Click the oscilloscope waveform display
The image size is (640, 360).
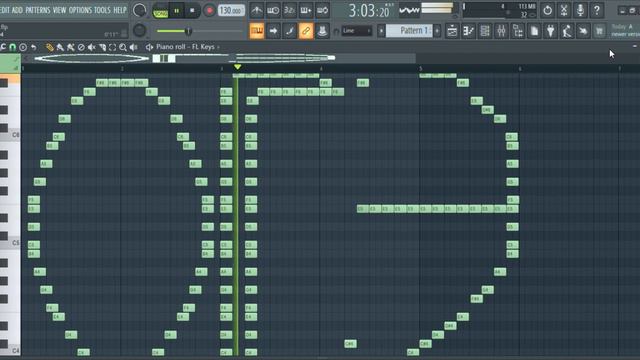click(x=409, y=11)
